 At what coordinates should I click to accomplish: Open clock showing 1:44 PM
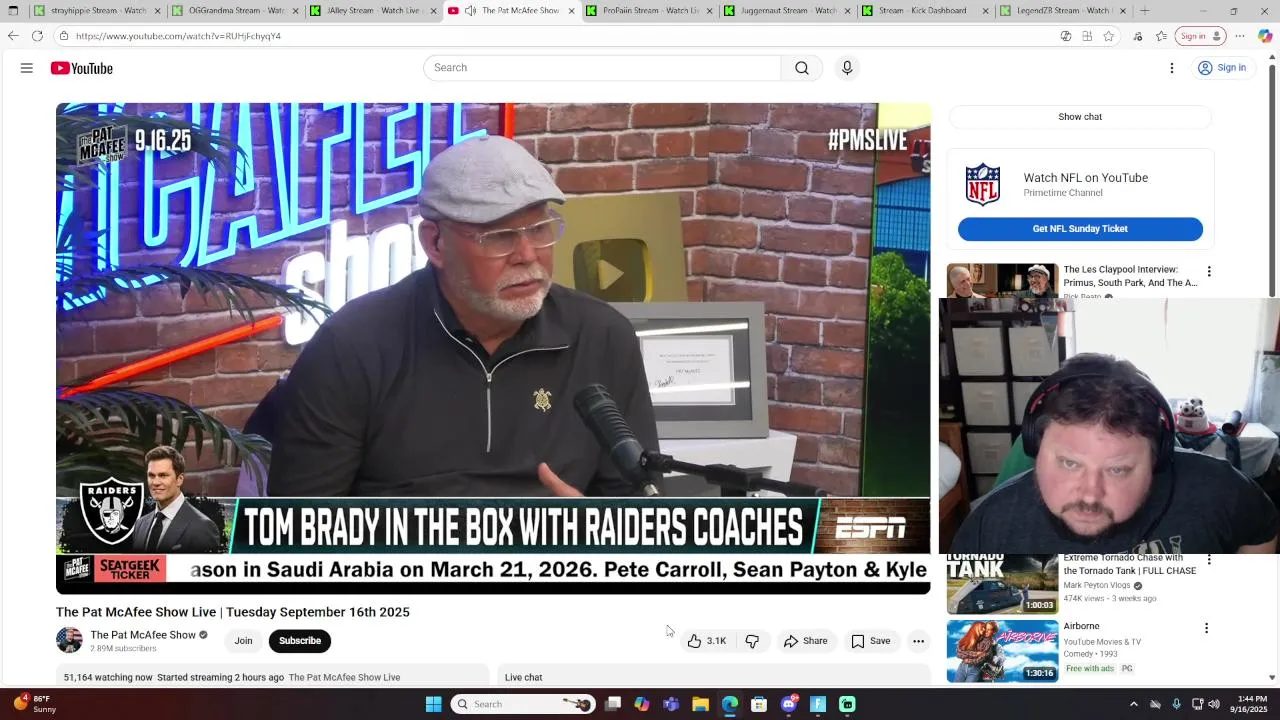pyautogui.click(x=1251, y=704)
